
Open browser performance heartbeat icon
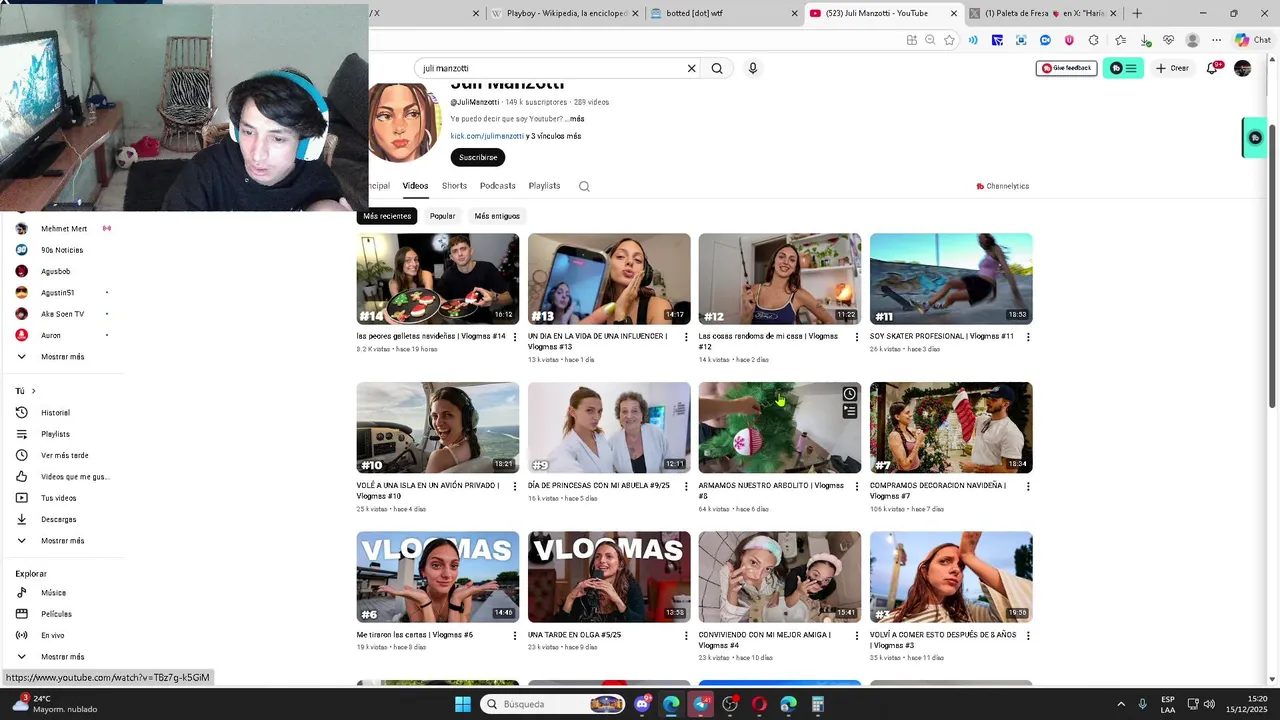click(1168, 40)
